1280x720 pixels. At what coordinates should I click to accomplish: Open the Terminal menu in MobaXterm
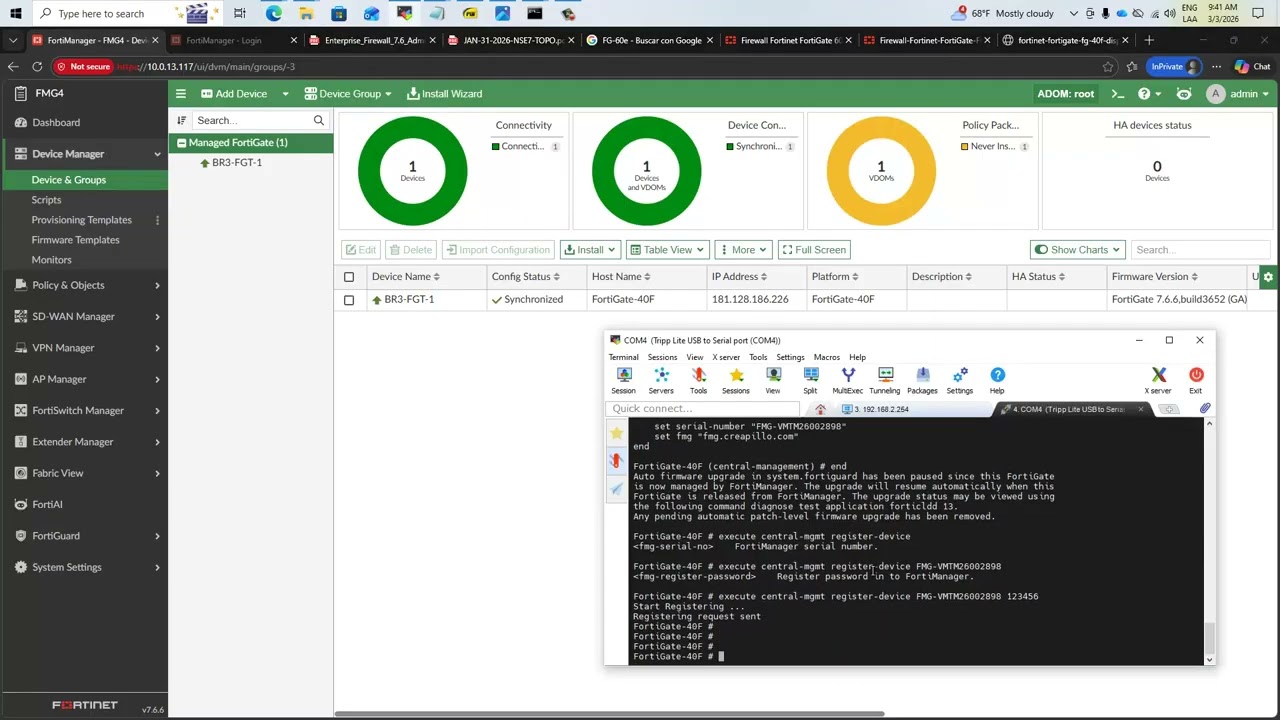click(623, 357)
